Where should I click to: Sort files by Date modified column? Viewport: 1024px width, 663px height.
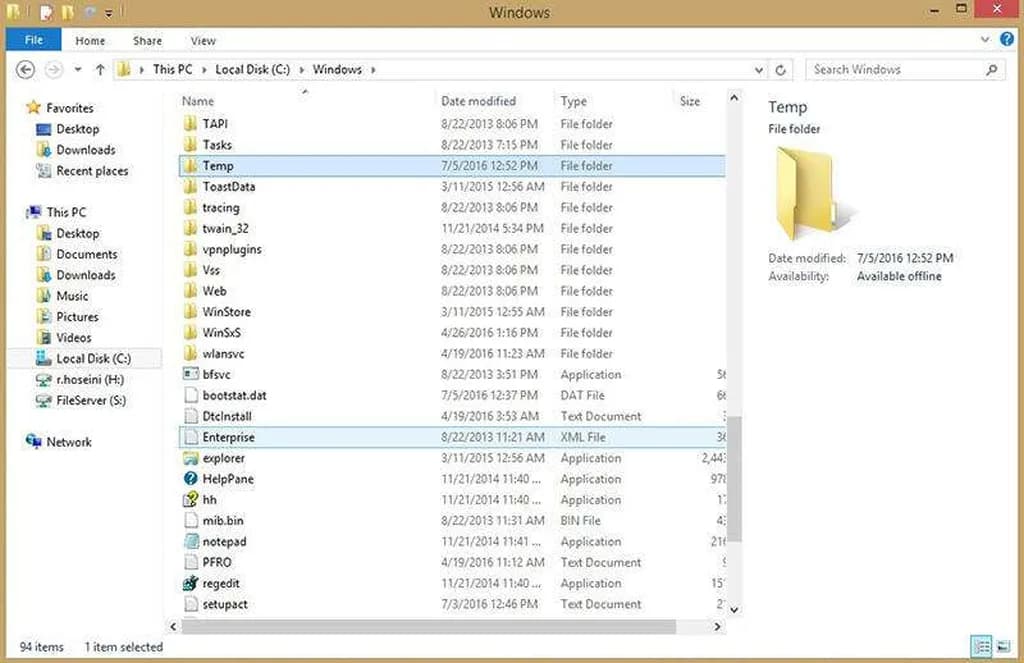[x=479, y=101]
